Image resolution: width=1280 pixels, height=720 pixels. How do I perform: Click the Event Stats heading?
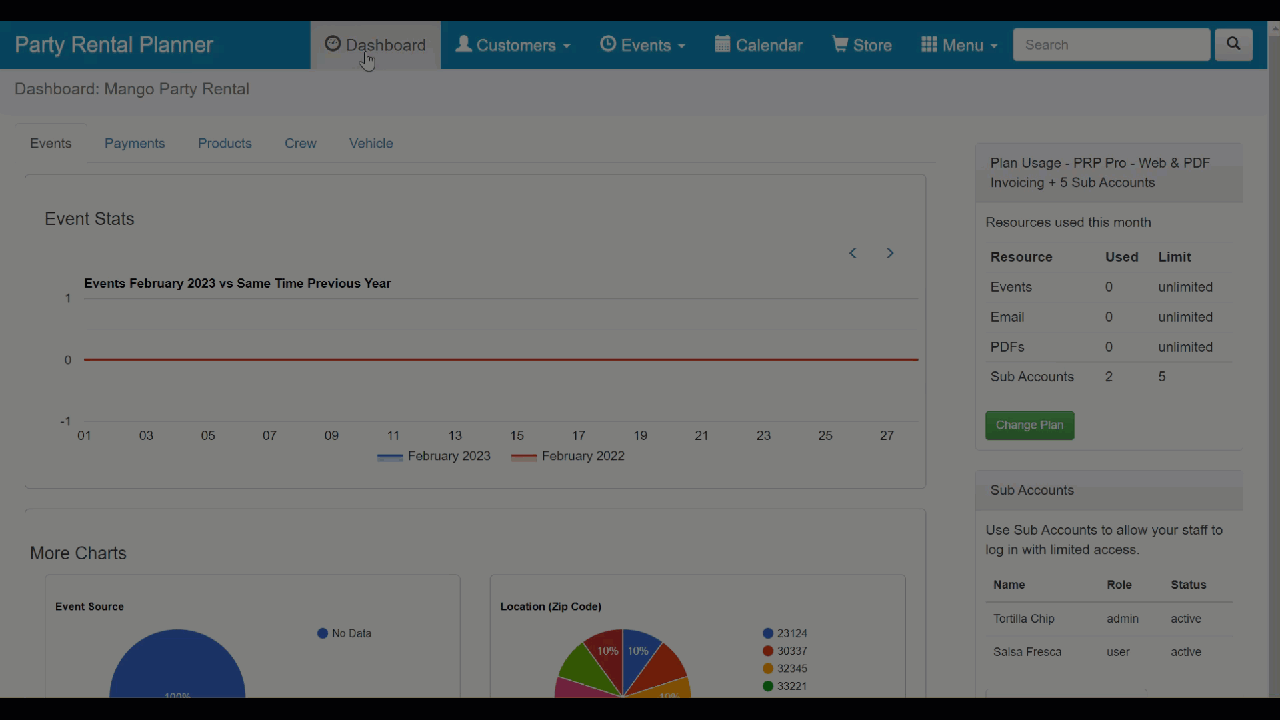pos(89,219)
